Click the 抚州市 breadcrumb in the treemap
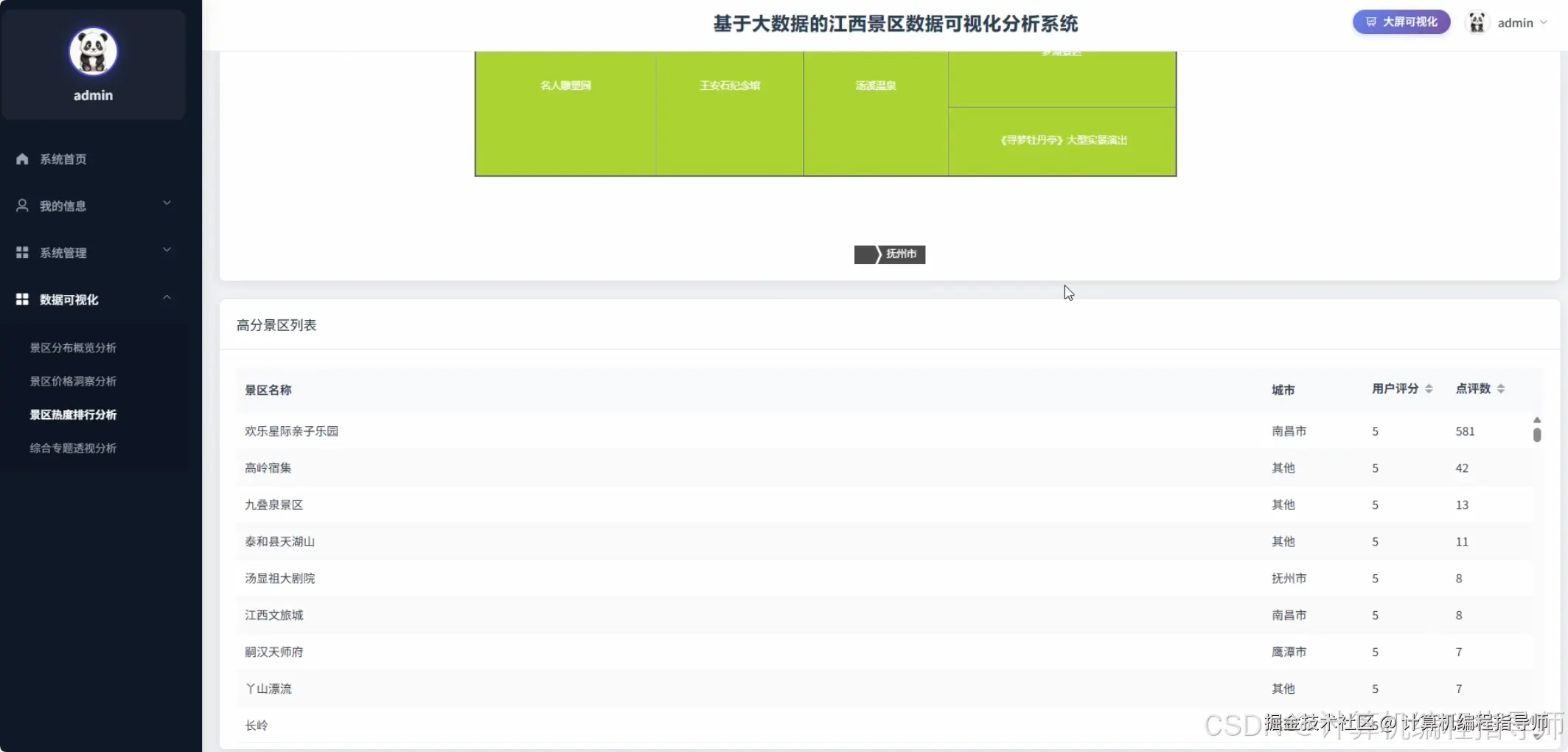 click(902, 254)
